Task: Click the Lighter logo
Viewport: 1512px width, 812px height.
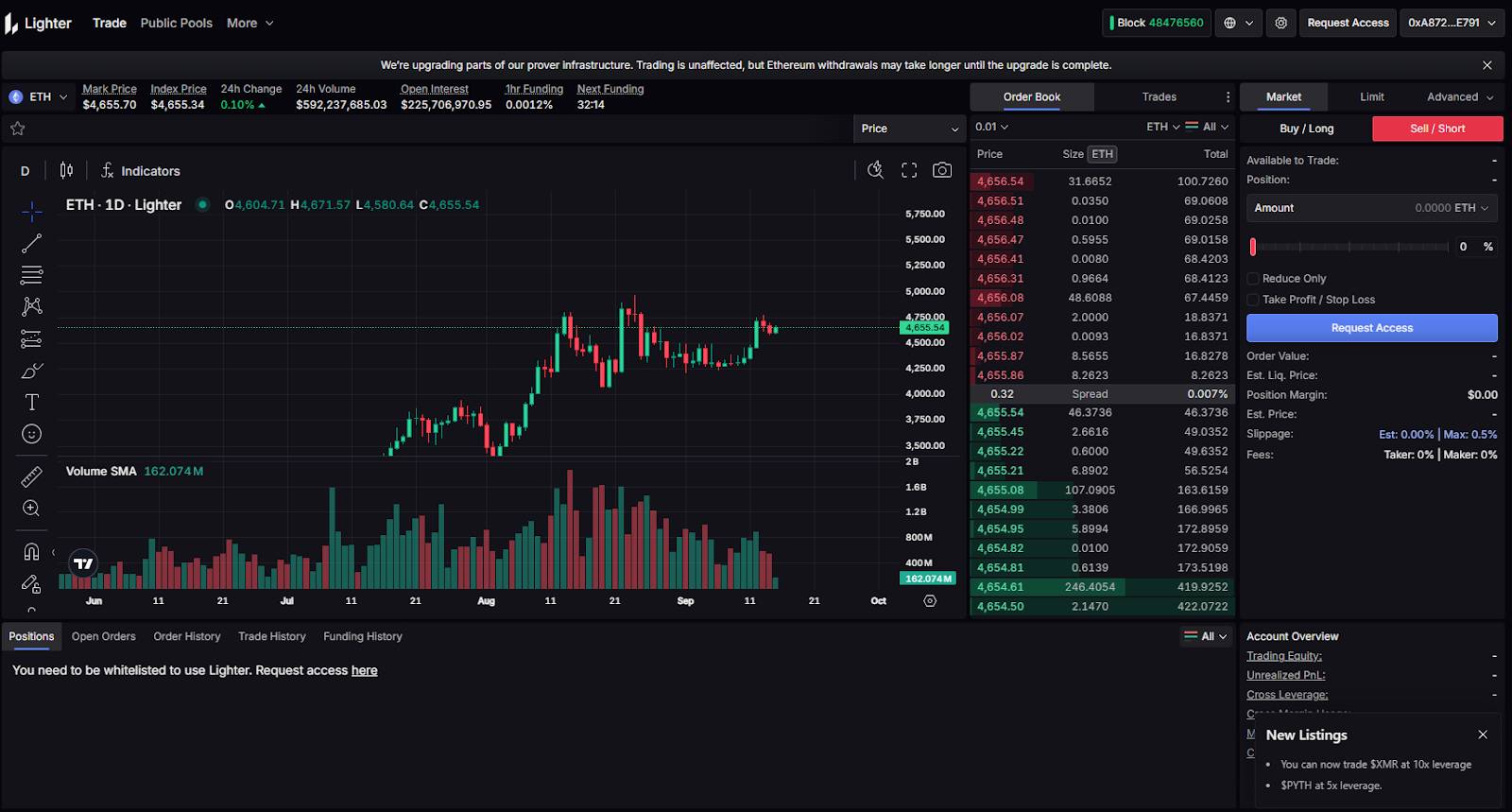Action: (x=39, y=23)
